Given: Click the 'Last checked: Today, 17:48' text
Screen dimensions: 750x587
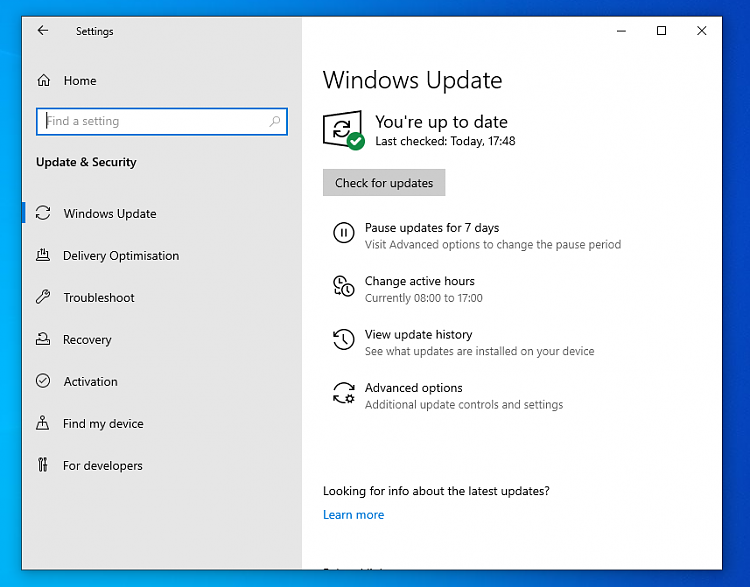Looking at the screenshot, I should [x=445, y=141].
